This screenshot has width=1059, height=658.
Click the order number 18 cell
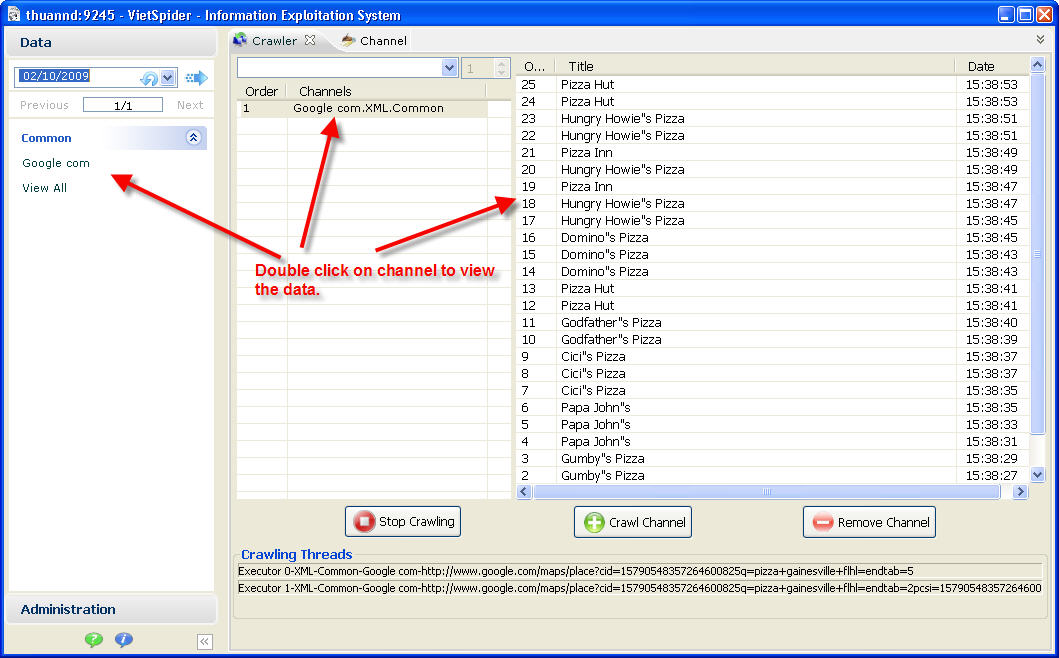point(529,203)
